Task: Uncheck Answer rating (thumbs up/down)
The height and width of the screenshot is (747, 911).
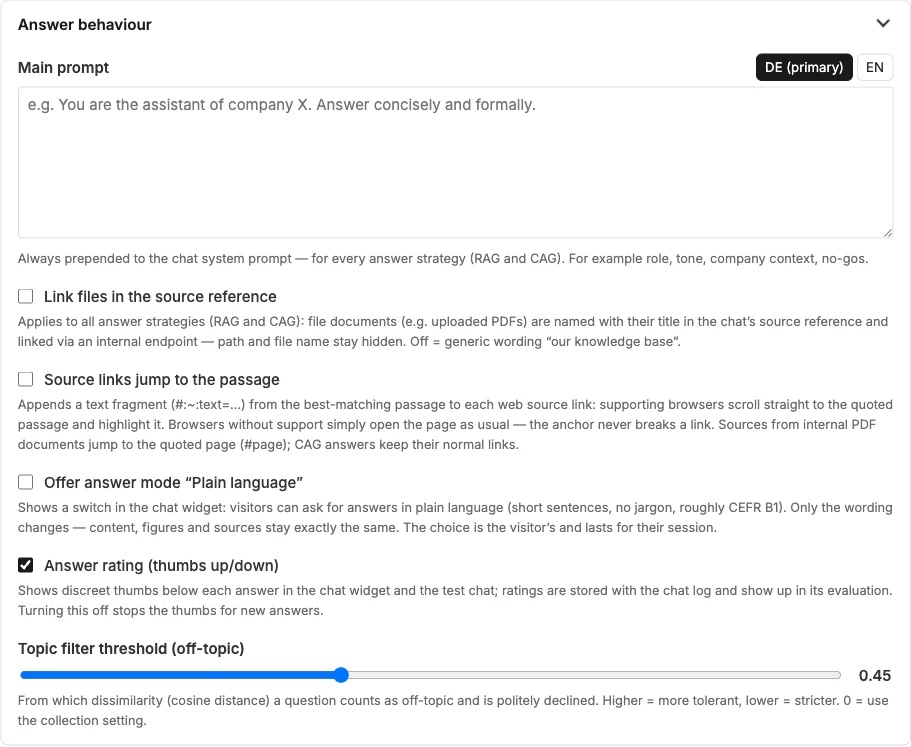Action: pyautogui.click(x=26, y=565)
